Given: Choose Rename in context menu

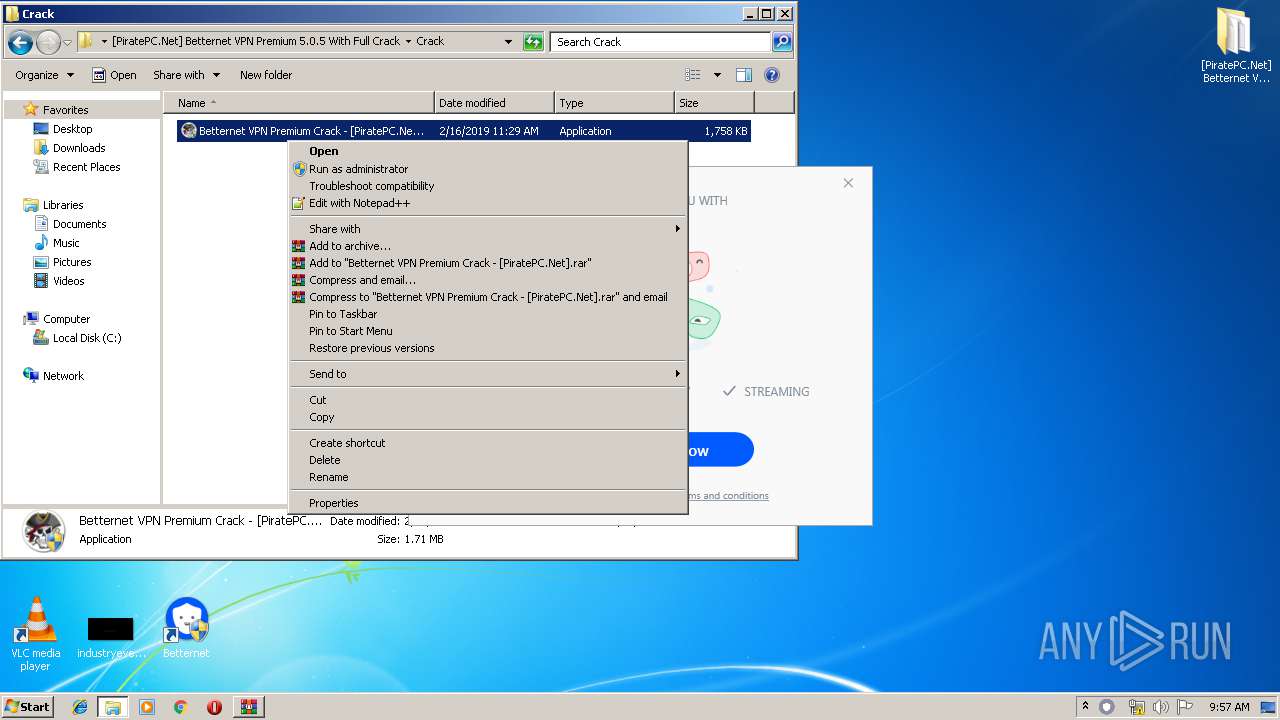Looking at the screenshot, I should (488, 477).
